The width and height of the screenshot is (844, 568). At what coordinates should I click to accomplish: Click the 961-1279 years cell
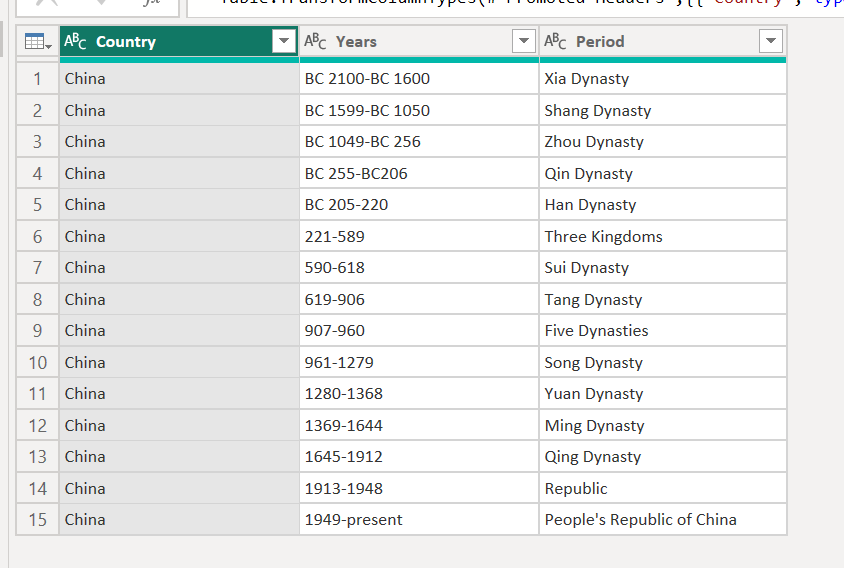click(x=419, y=362)
